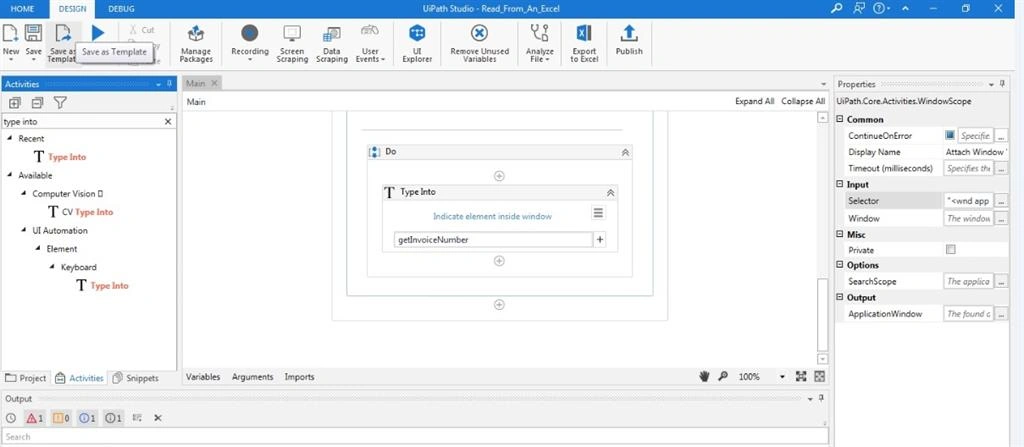The image size is (1024, 447).
Task: Open the Type Into activity options hamburger menu
Action: [x=598, y=213]
